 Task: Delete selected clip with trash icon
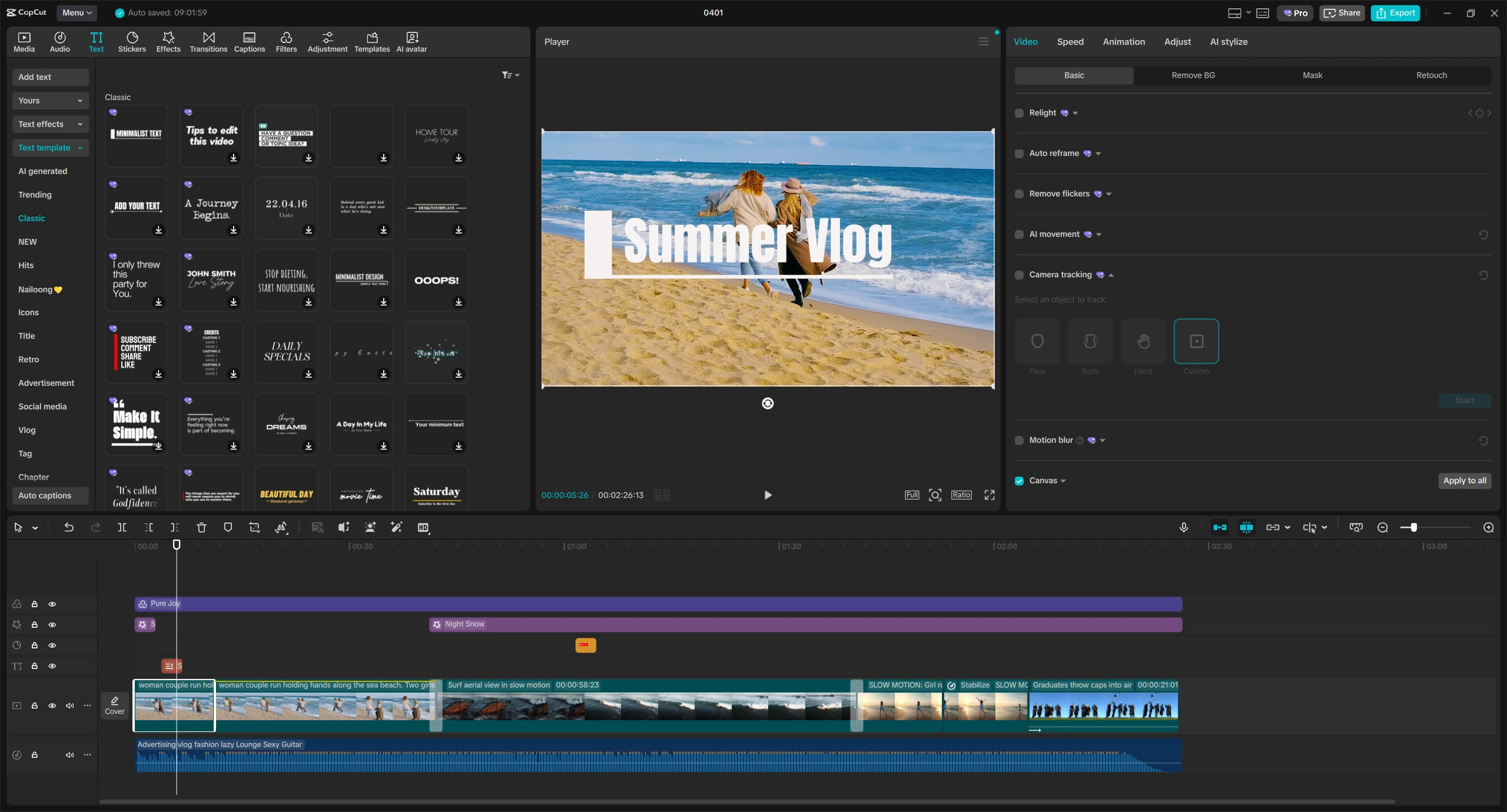click(x=201, y=527)
